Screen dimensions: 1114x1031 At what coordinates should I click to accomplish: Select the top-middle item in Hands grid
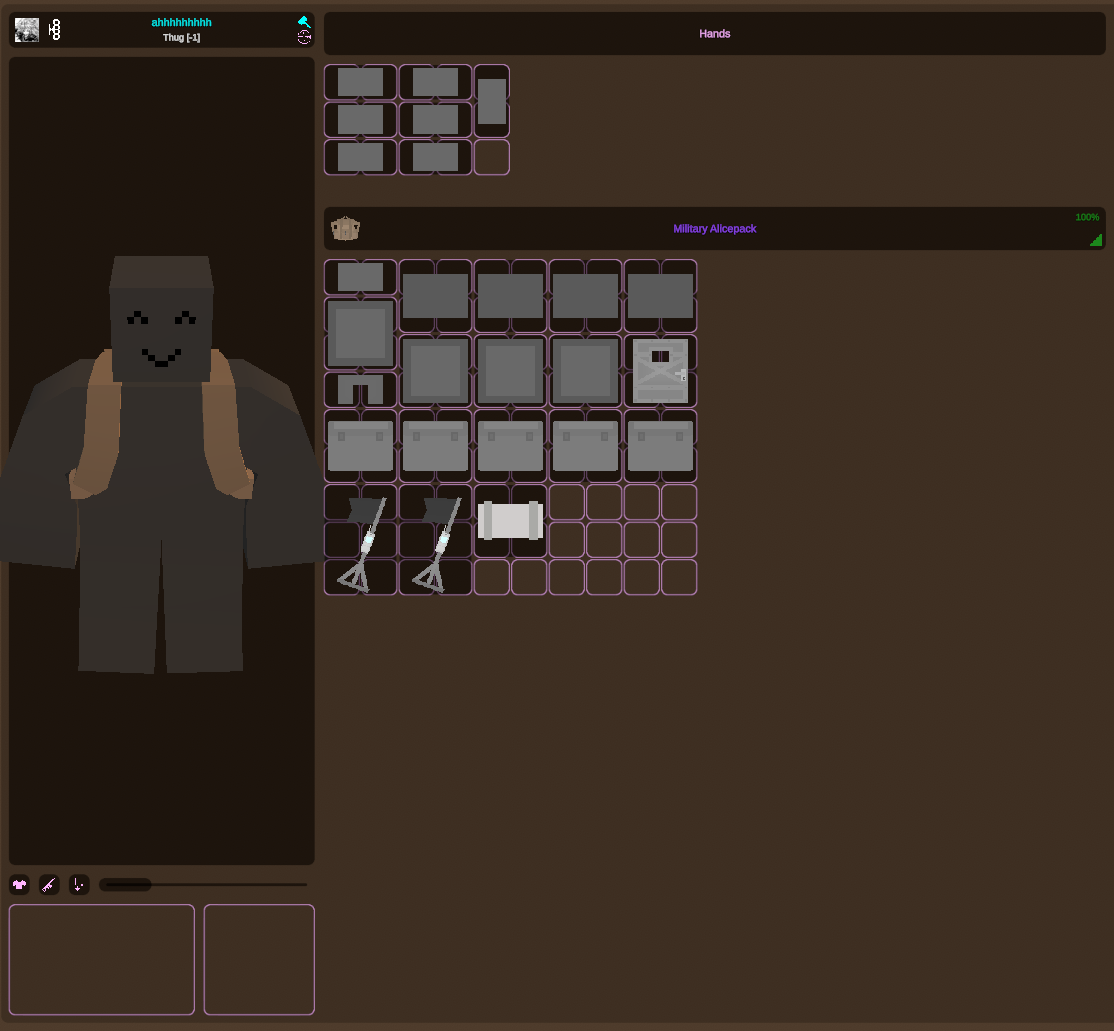[x=436, y=82]
